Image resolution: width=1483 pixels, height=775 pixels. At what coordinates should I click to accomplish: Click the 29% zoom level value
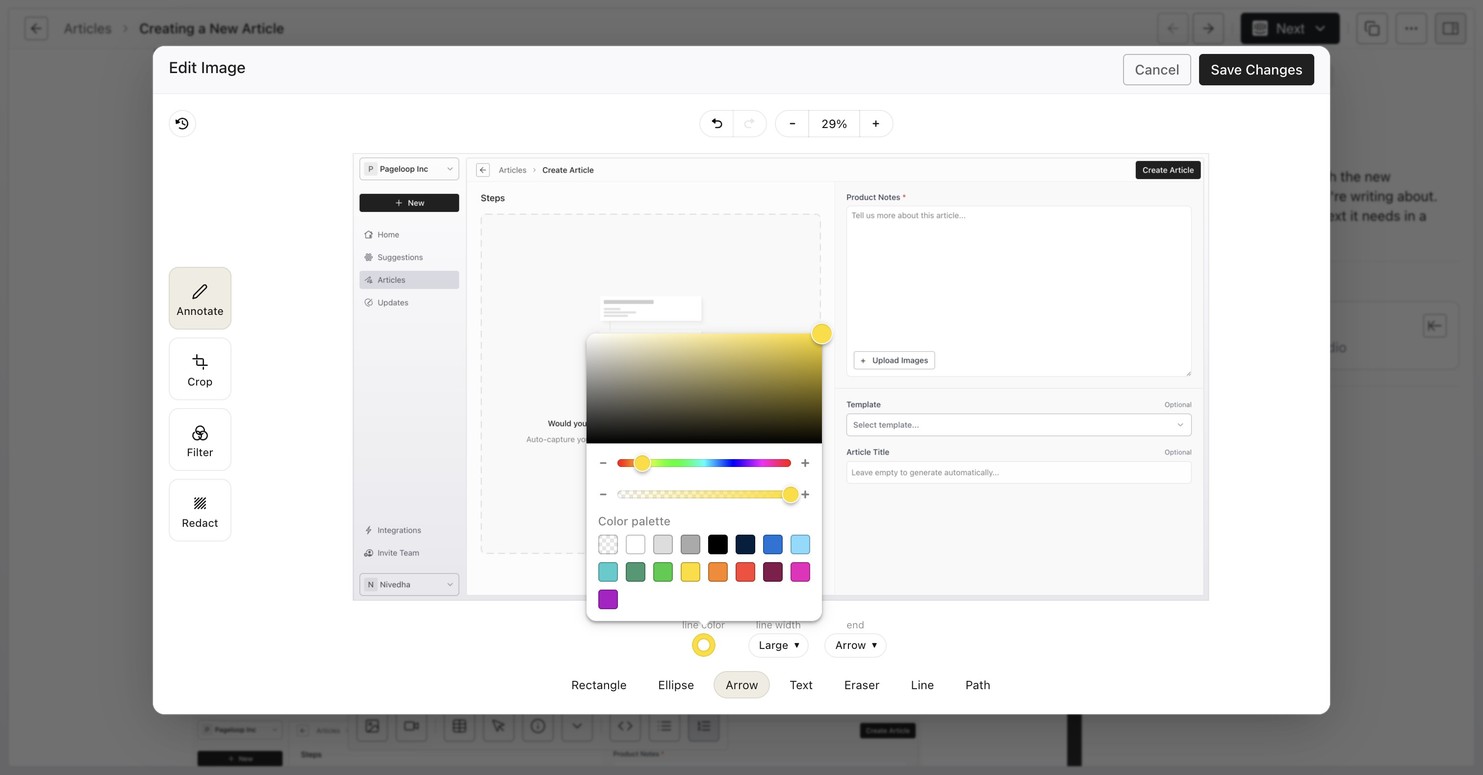[x=834, y=124]
